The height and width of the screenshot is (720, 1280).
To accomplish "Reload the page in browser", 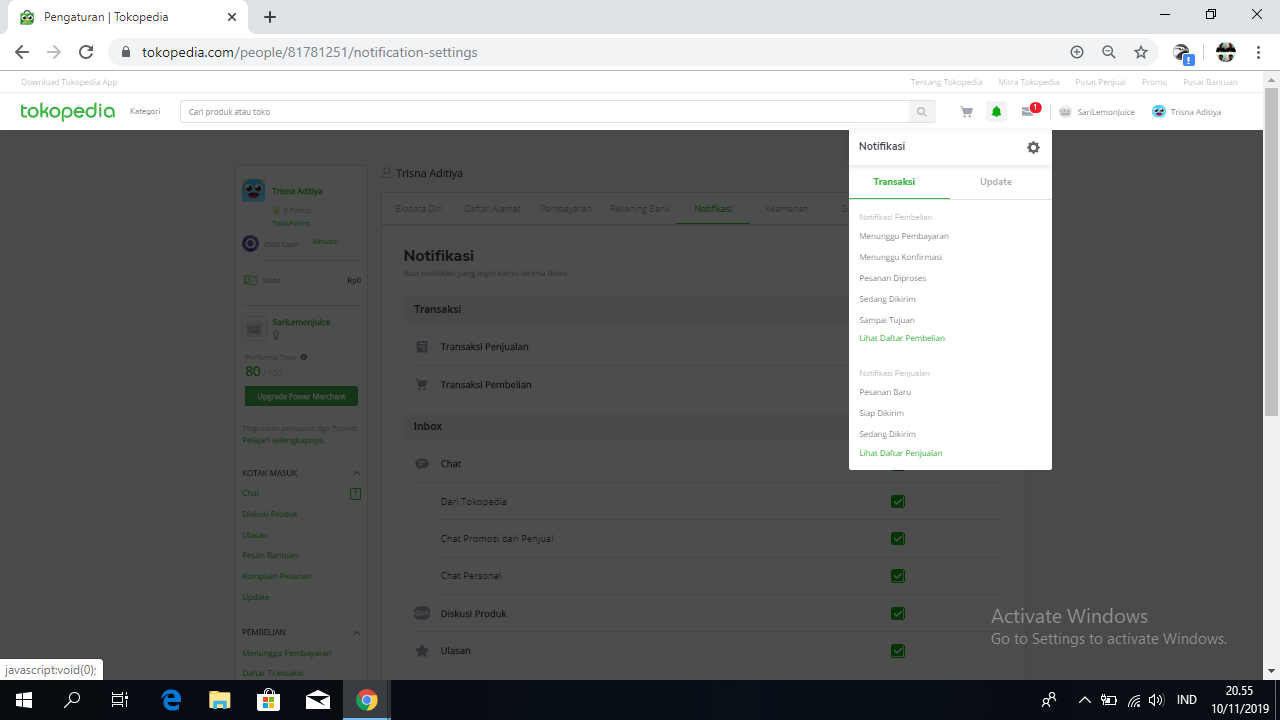I will point(86,52).
